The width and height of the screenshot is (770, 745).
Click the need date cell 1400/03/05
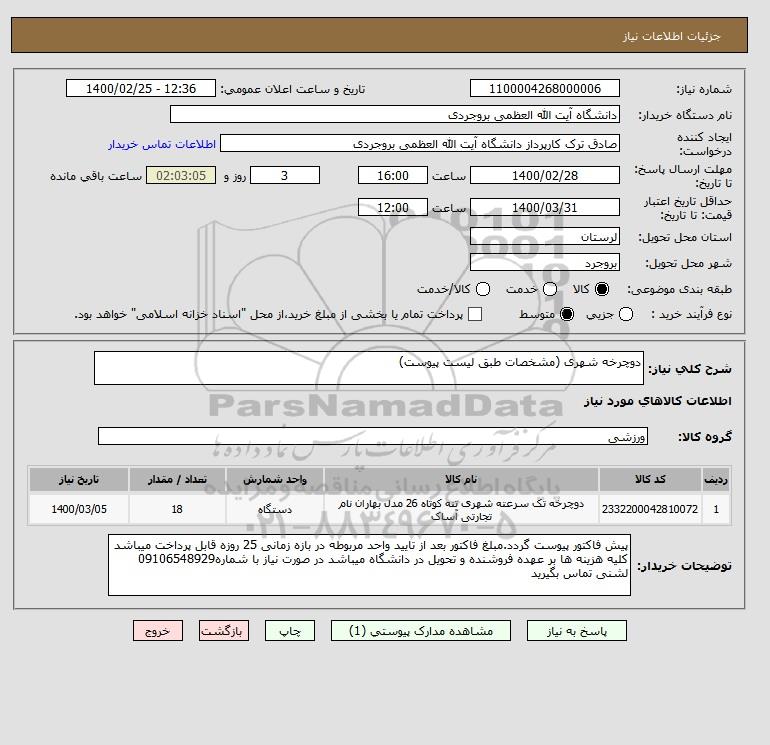click(79, 509)
